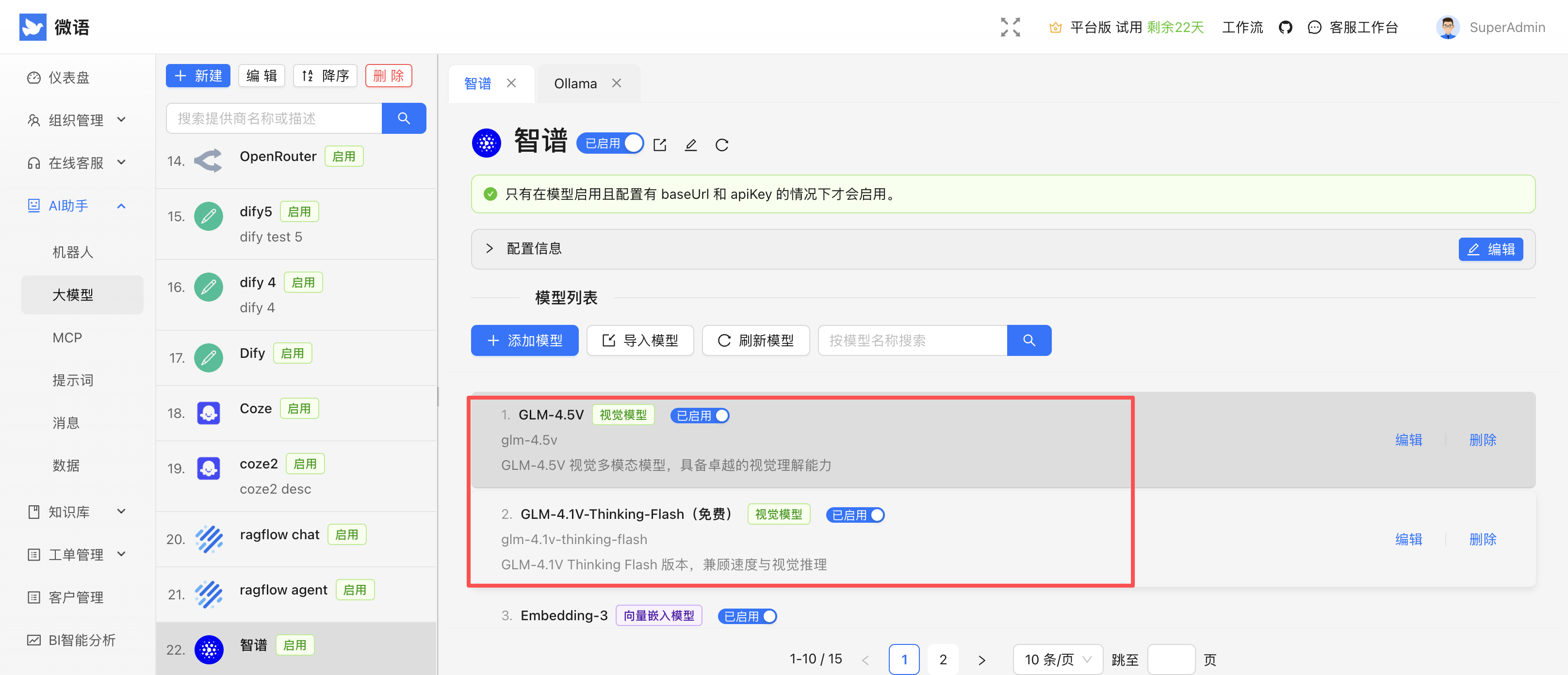The width and height of the screenshot is (1568, 675).
Task: Toggle the Embedding-3 已启用 switch
Action: (747, 616)
